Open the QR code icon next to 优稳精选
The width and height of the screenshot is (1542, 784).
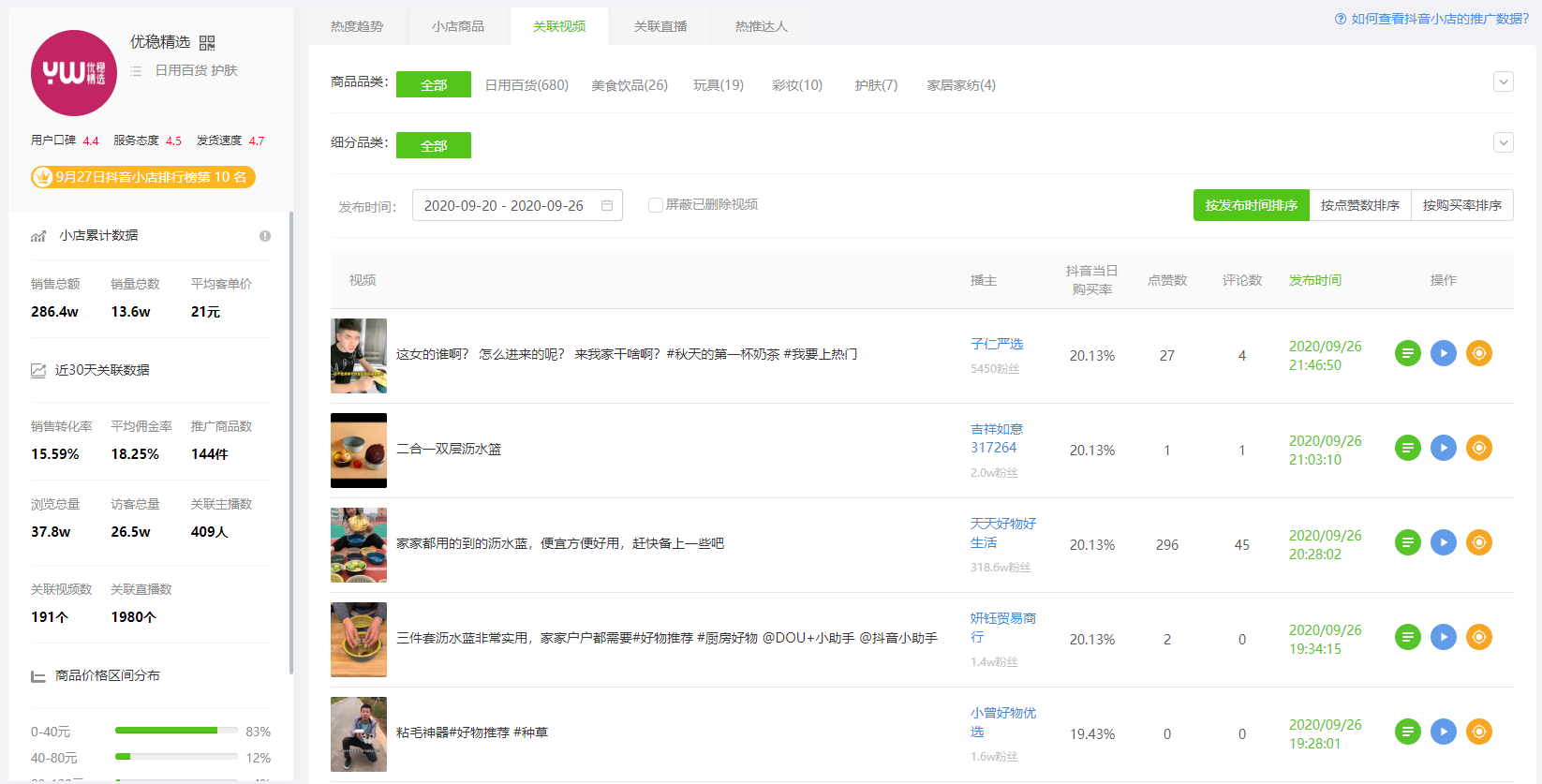pyautogui.click(x=207, y=43)
